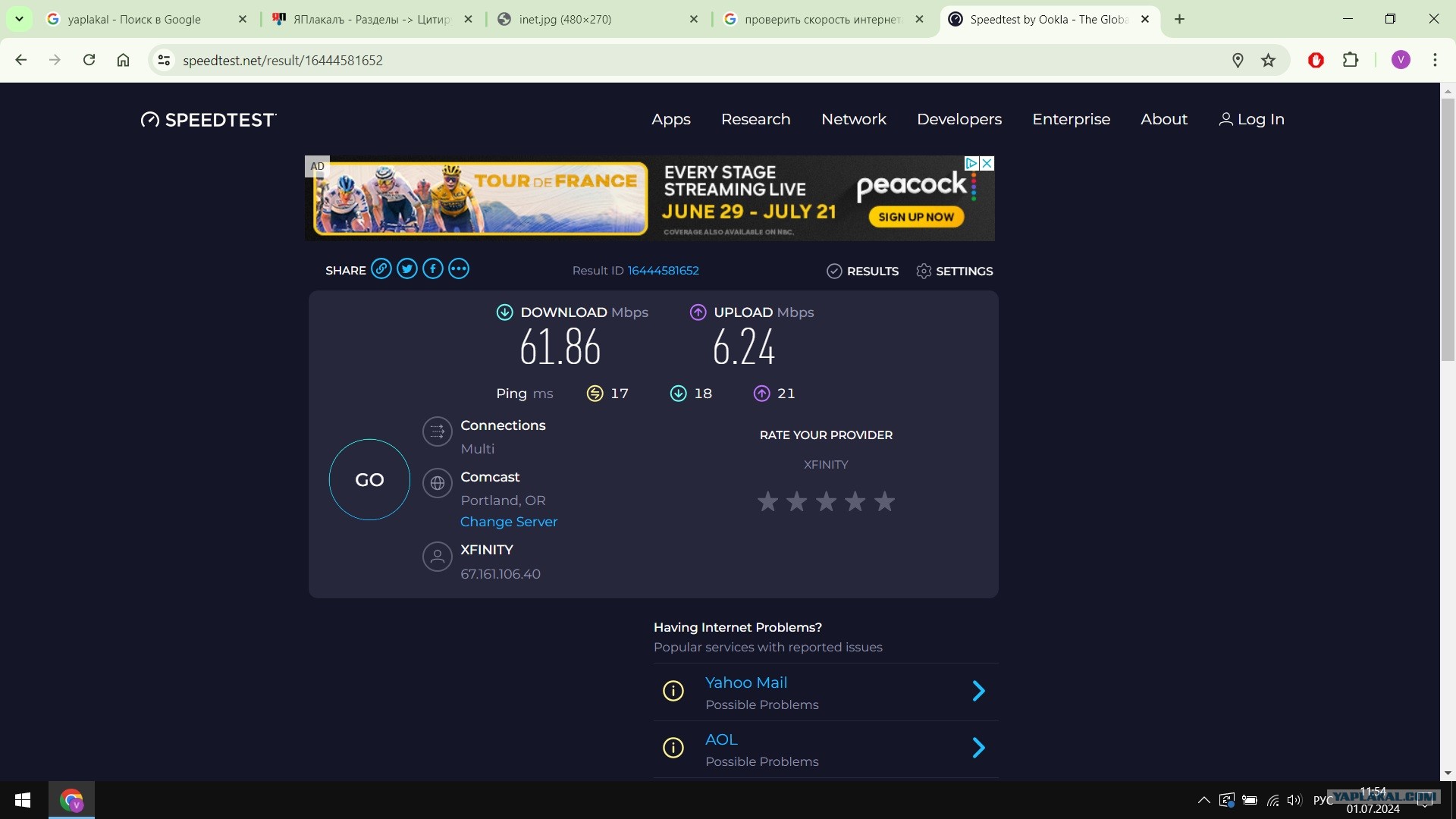The image size is (1456, 819).
Task: Open the Research menu
Action: pos(756,119)
